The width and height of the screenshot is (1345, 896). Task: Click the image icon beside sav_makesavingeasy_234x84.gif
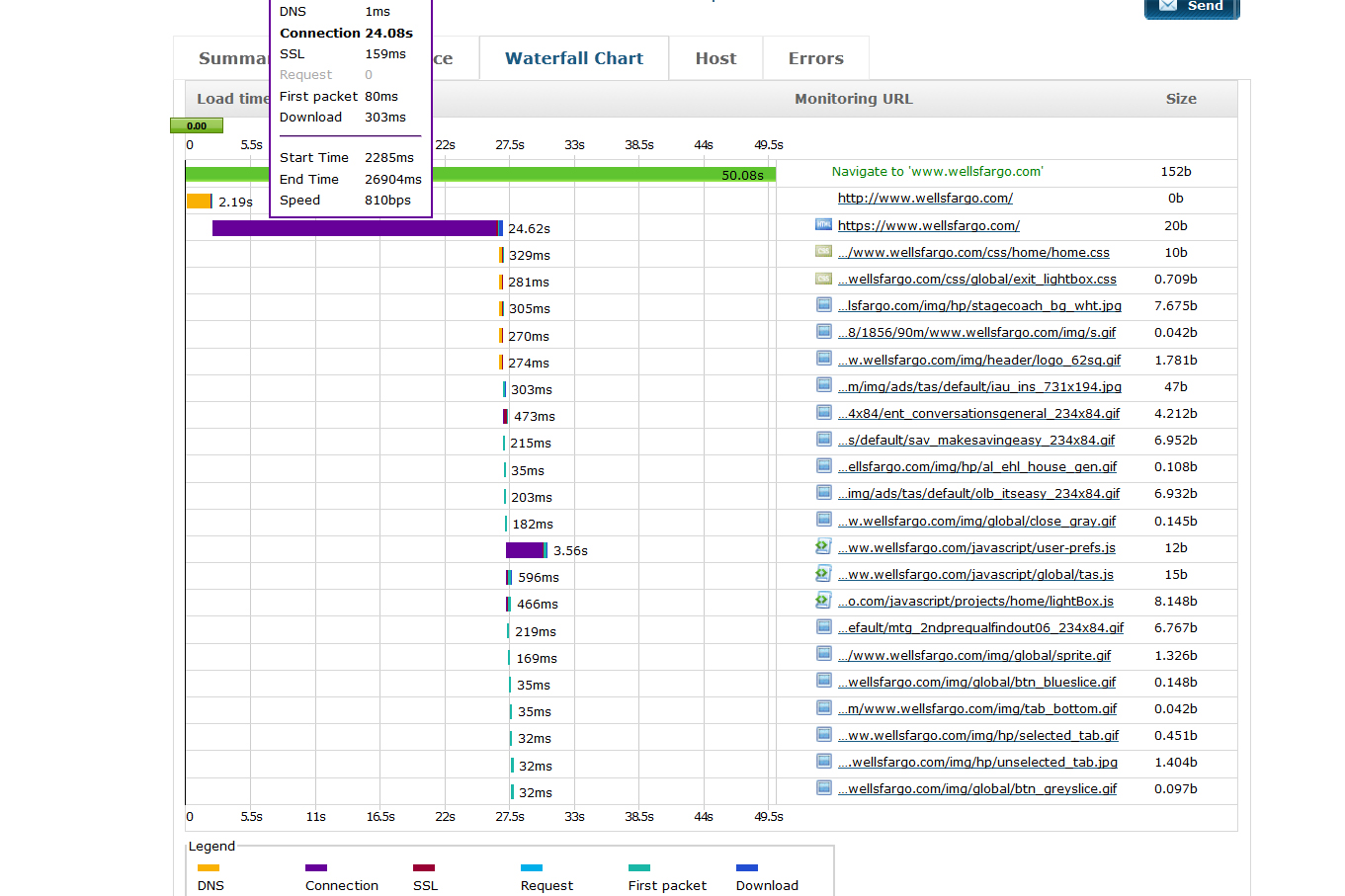(823, 439)
